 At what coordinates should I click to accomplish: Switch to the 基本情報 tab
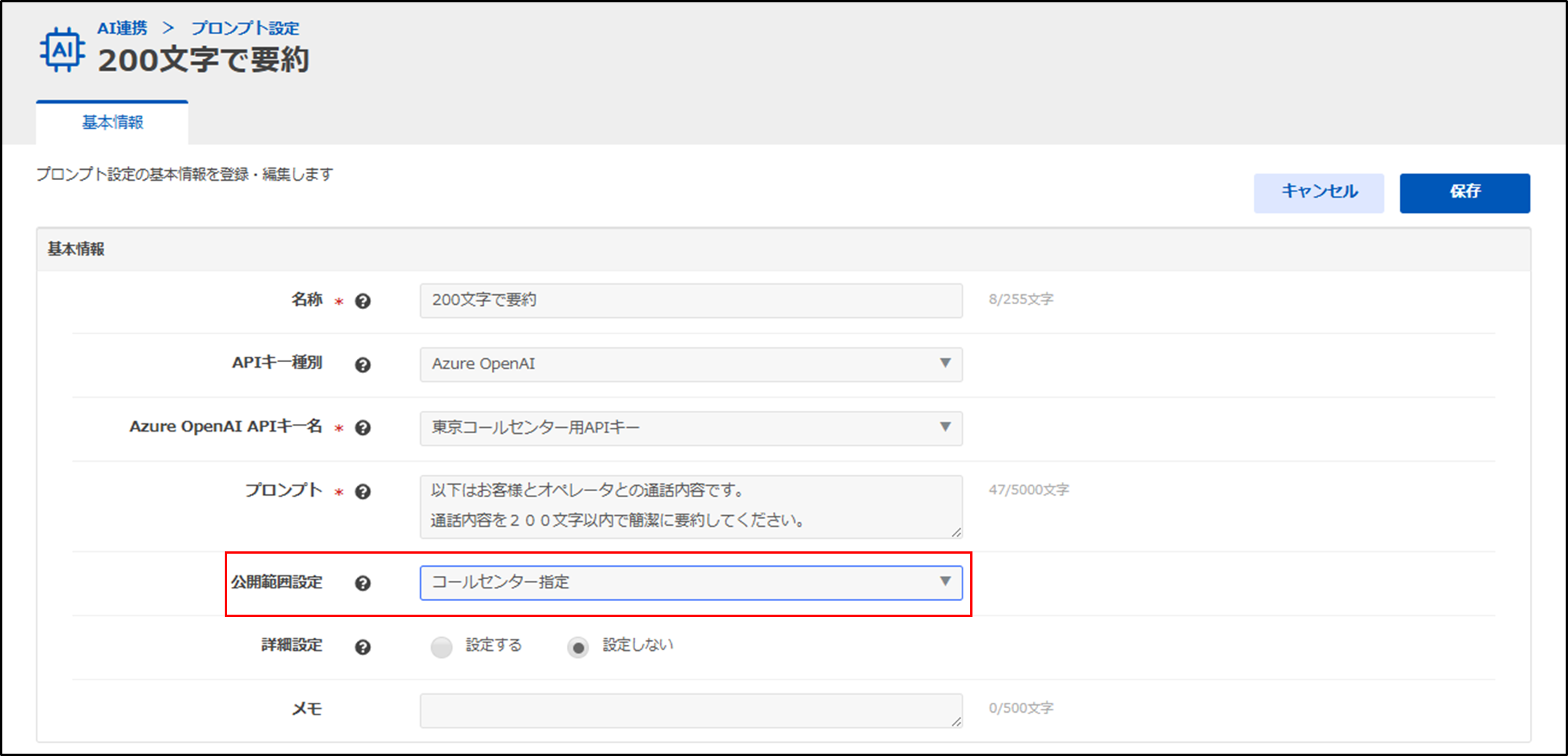click(x=113, y=123)
